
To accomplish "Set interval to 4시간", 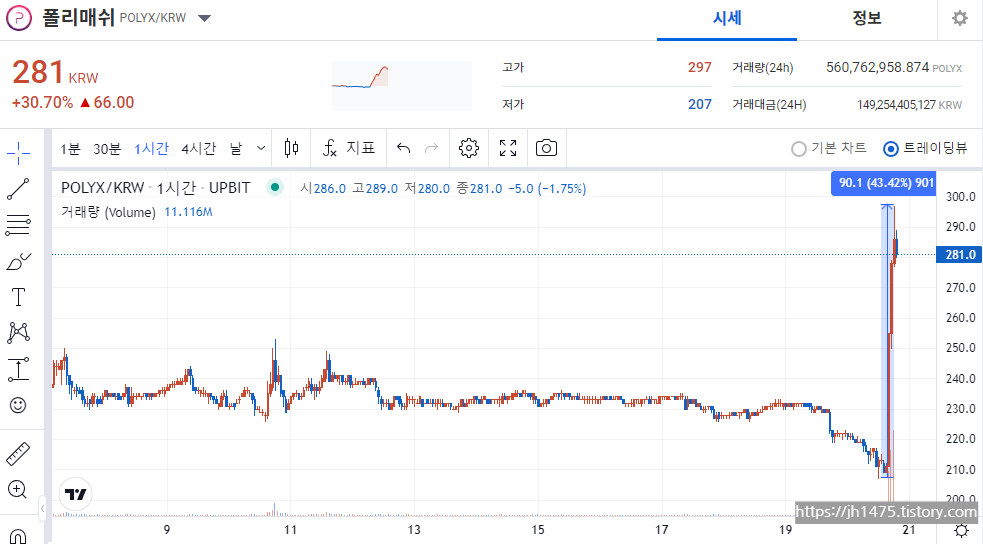I will 199,149.
